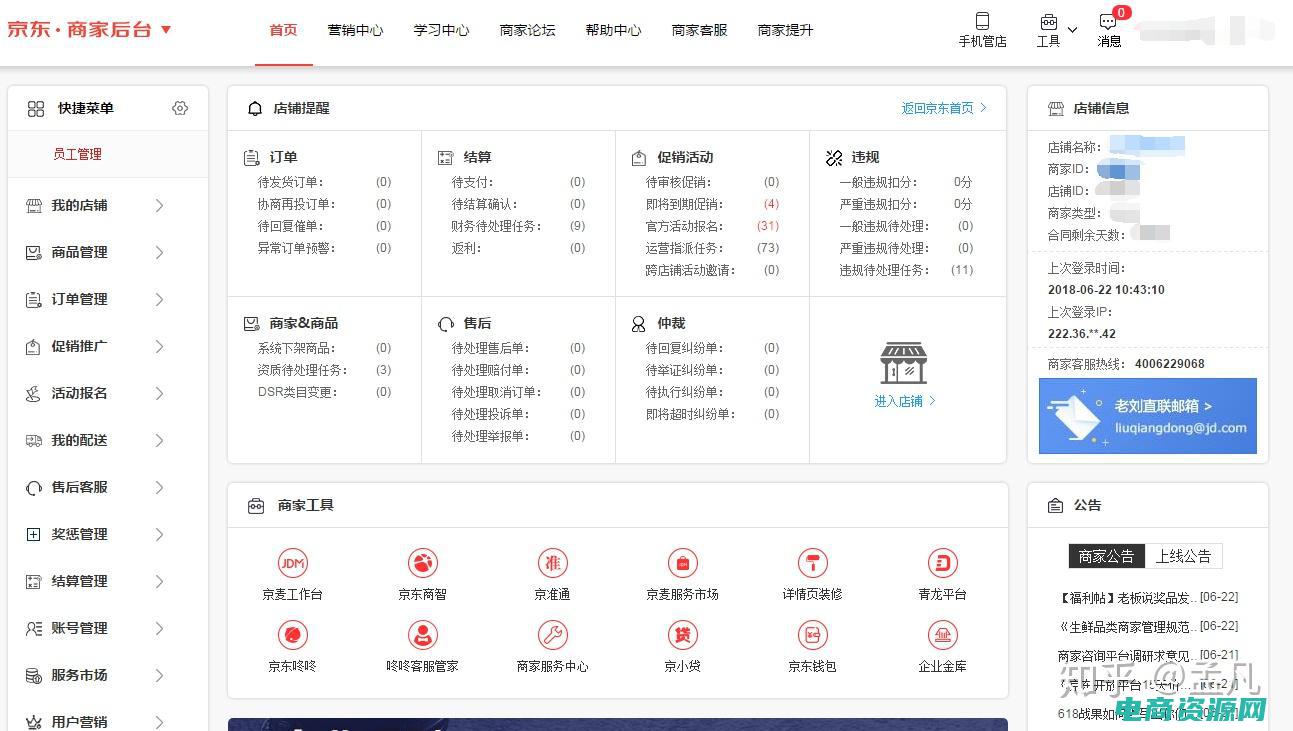Open the 京麦服务市场 icon
Screen dimensions: 1293x731
(x=682, y=563)
